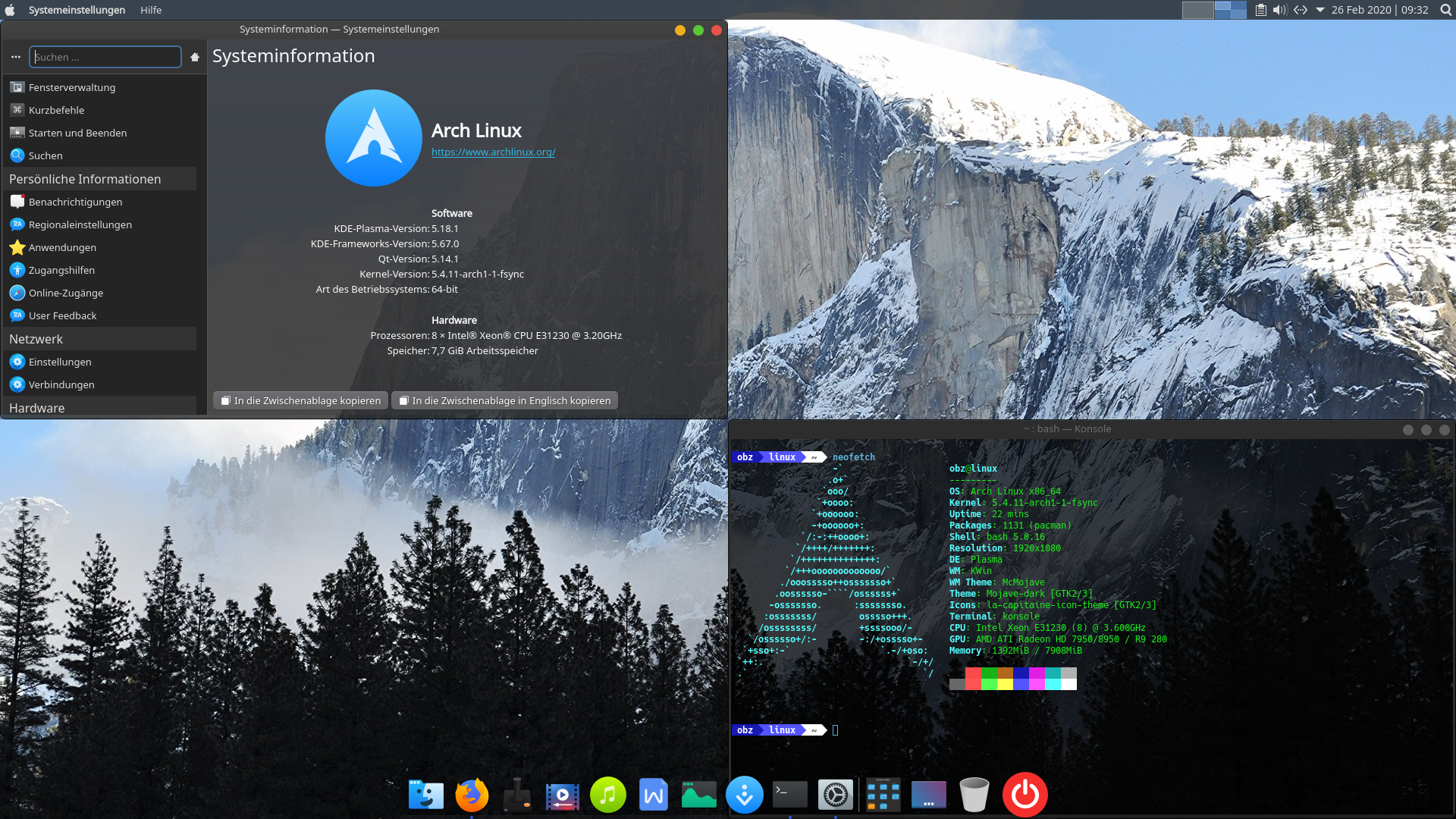Open the Hilfe menu
Image resolution: width=1456 pixels, height=819 pixels.
[151, 10]
